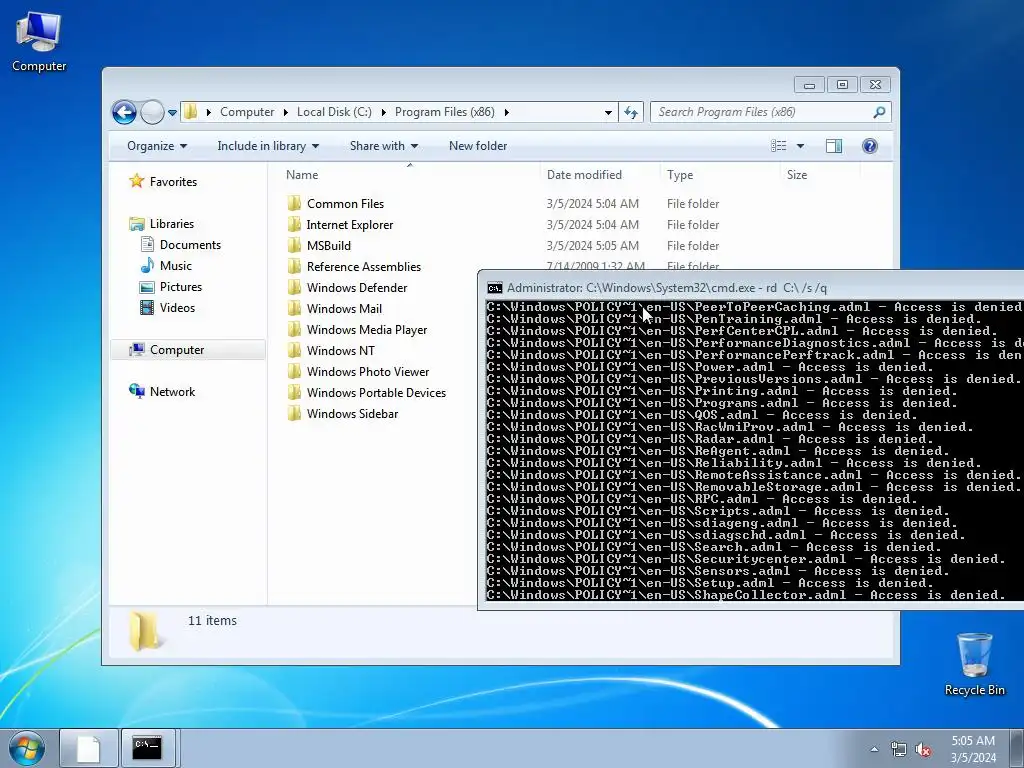
Task: Select the Internet Explorer folder
Action: click(350, 225)
